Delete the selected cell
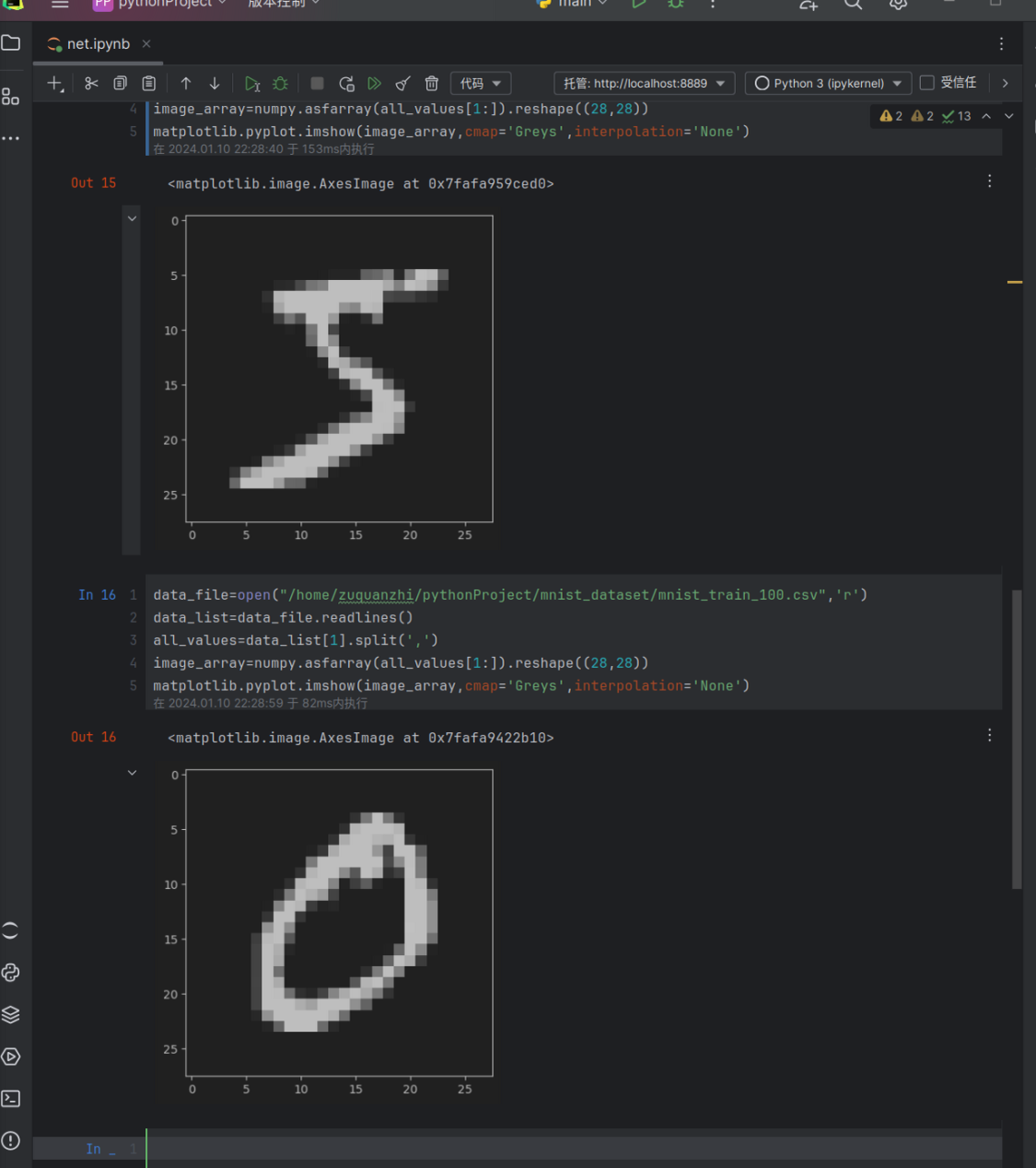Screen dimensions: 1036x1168 click(x=431, y=84)
